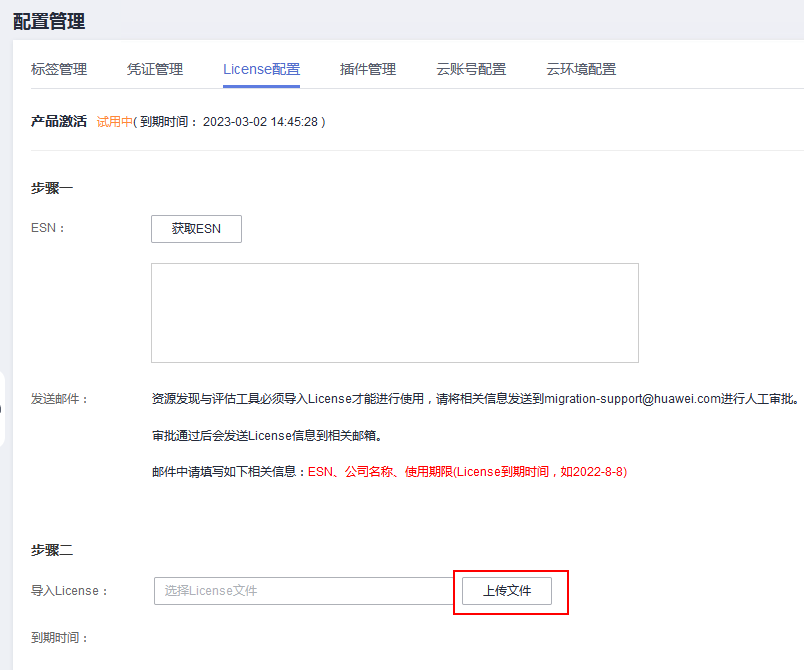Click the 到期时间 label below import

click(x=59, y=638)
